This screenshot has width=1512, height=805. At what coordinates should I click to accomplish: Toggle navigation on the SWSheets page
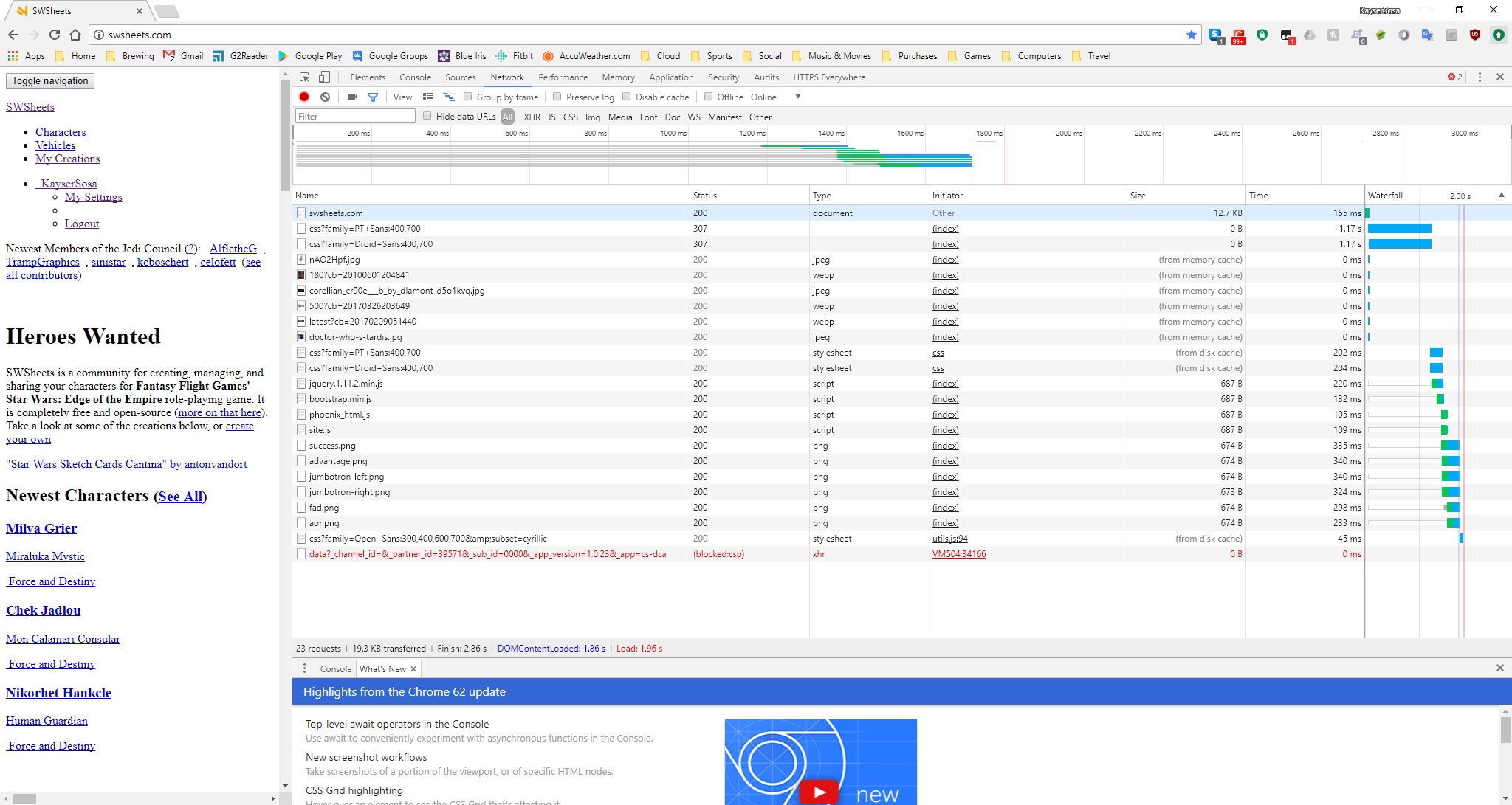(x=49, y=80)
